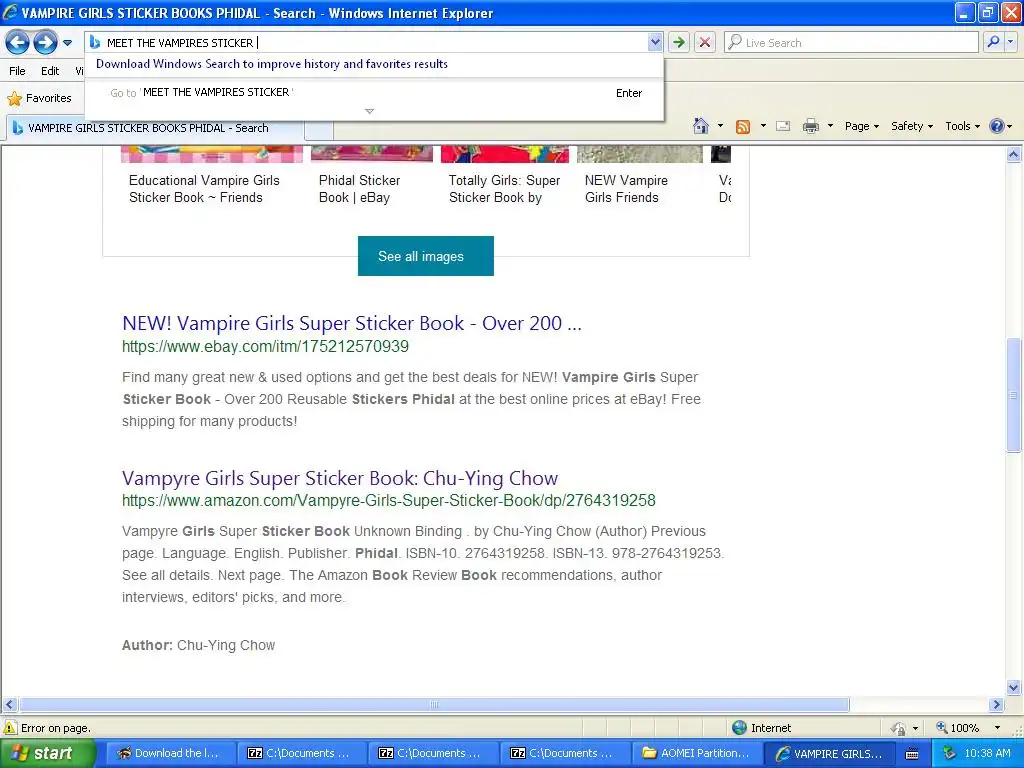The height and width of the screenshot is (768, 1024).
Task: Click 'Author: Chu-Ying Chow' text
Action: [199, 645]
